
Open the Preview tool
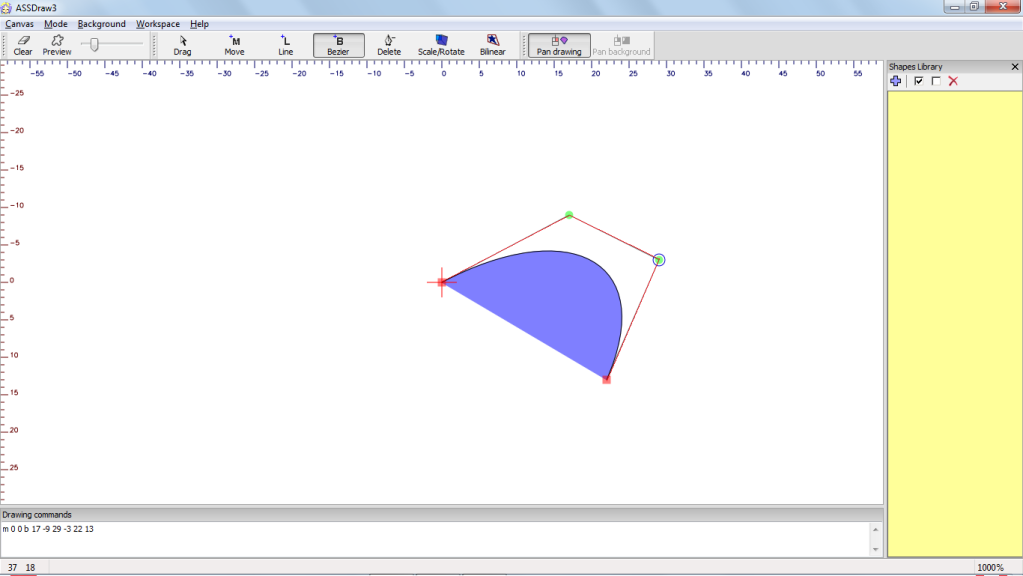(x=57, y=45)
